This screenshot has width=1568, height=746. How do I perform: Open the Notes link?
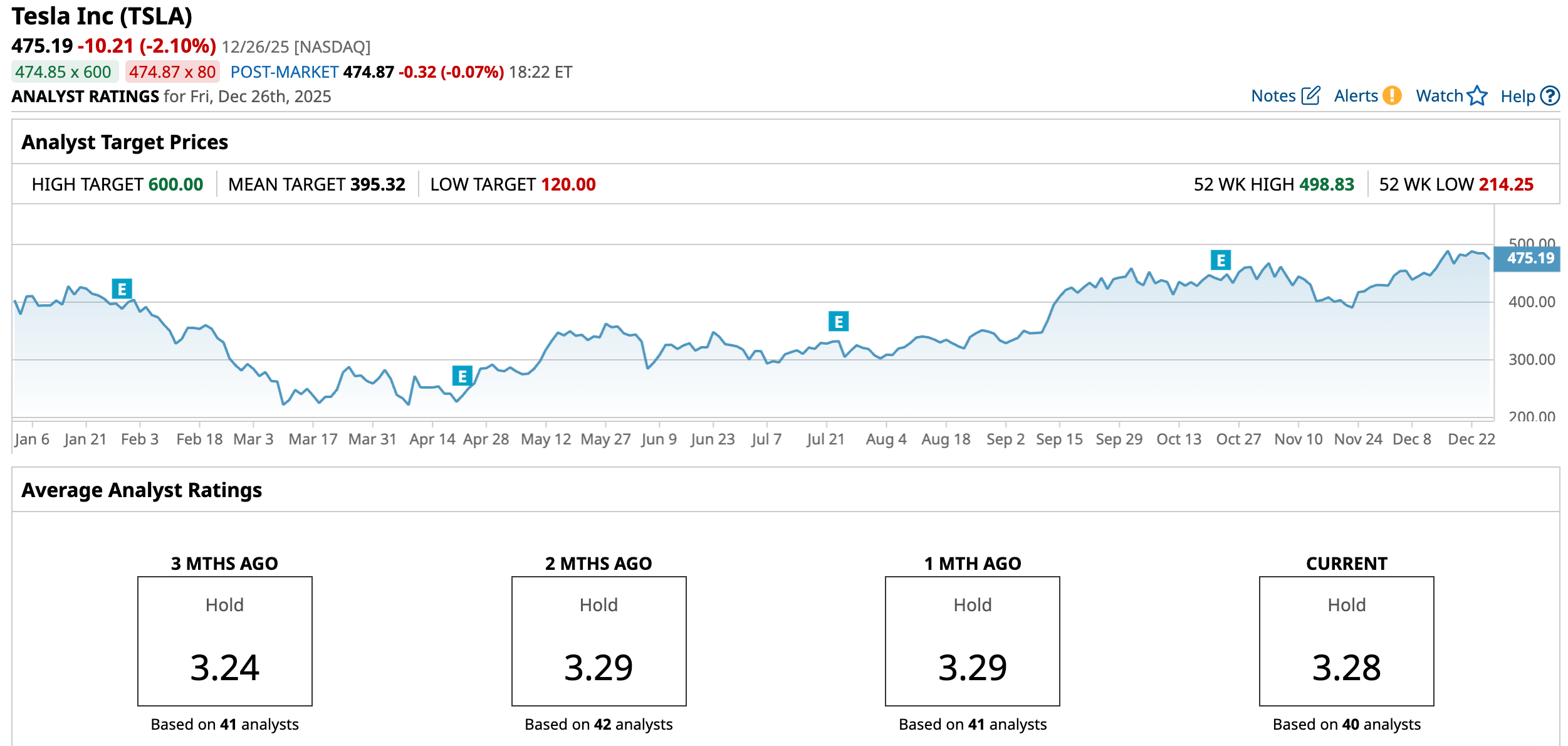[x=1273, y=96]
